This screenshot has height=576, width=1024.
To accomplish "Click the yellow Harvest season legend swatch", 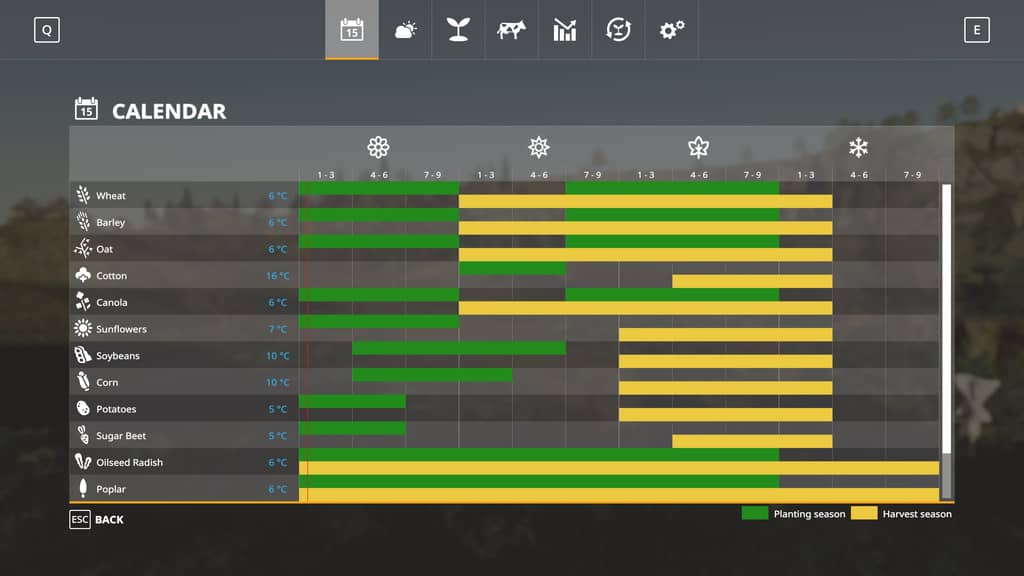I will point(864,514).
